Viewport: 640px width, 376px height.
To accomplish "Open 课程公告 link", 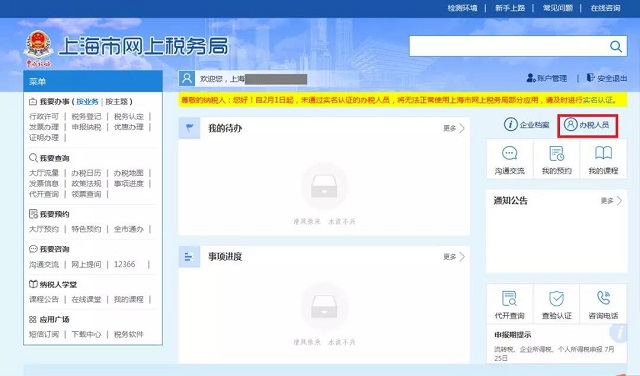I will 44,300.
